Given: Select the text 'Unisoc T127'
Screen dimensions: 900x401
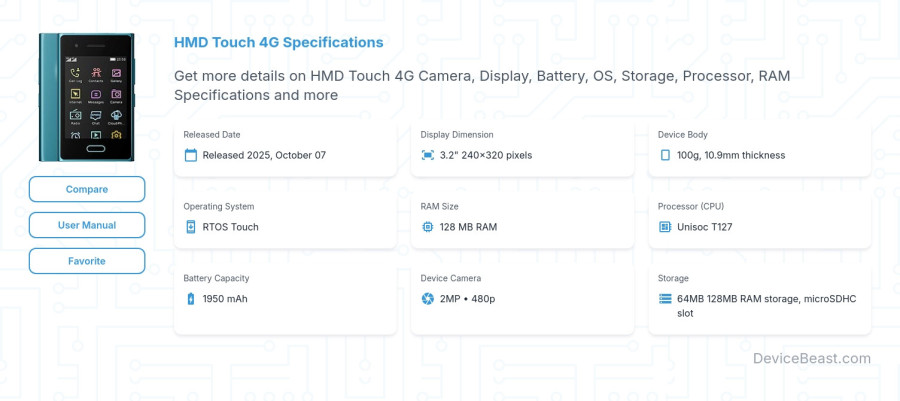Looking at the screenshot, I should 704,227.
